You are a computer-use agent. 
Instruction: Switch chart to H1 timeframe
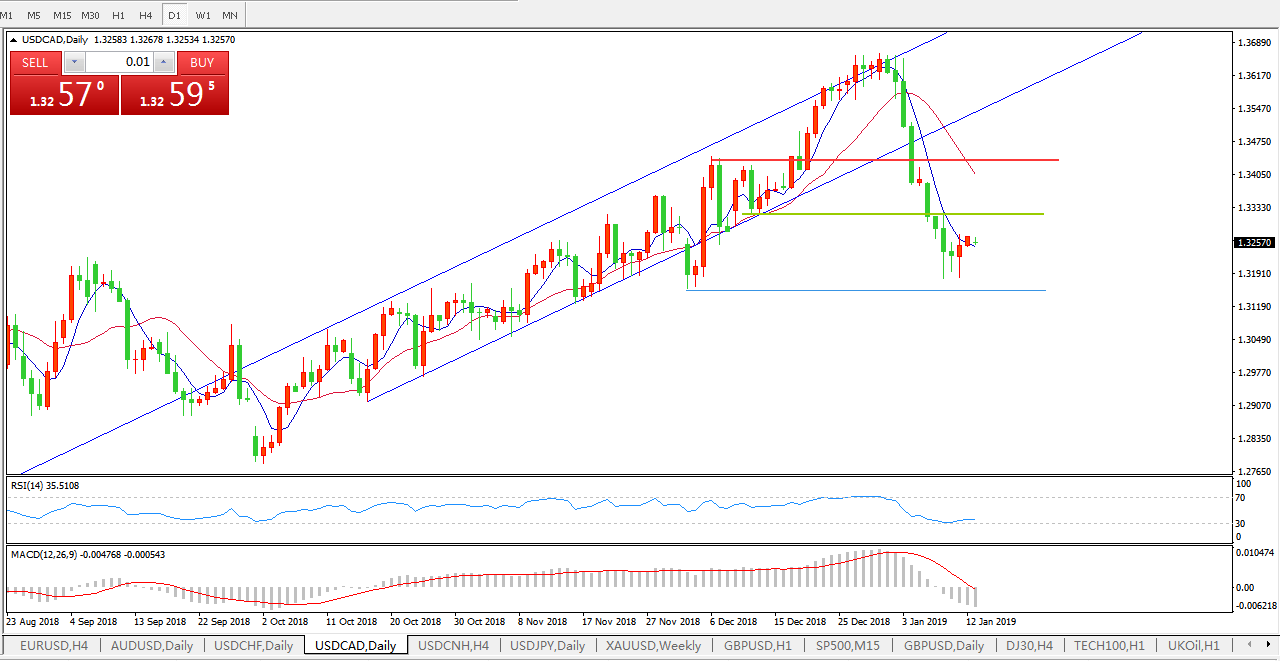pos(118,15)
